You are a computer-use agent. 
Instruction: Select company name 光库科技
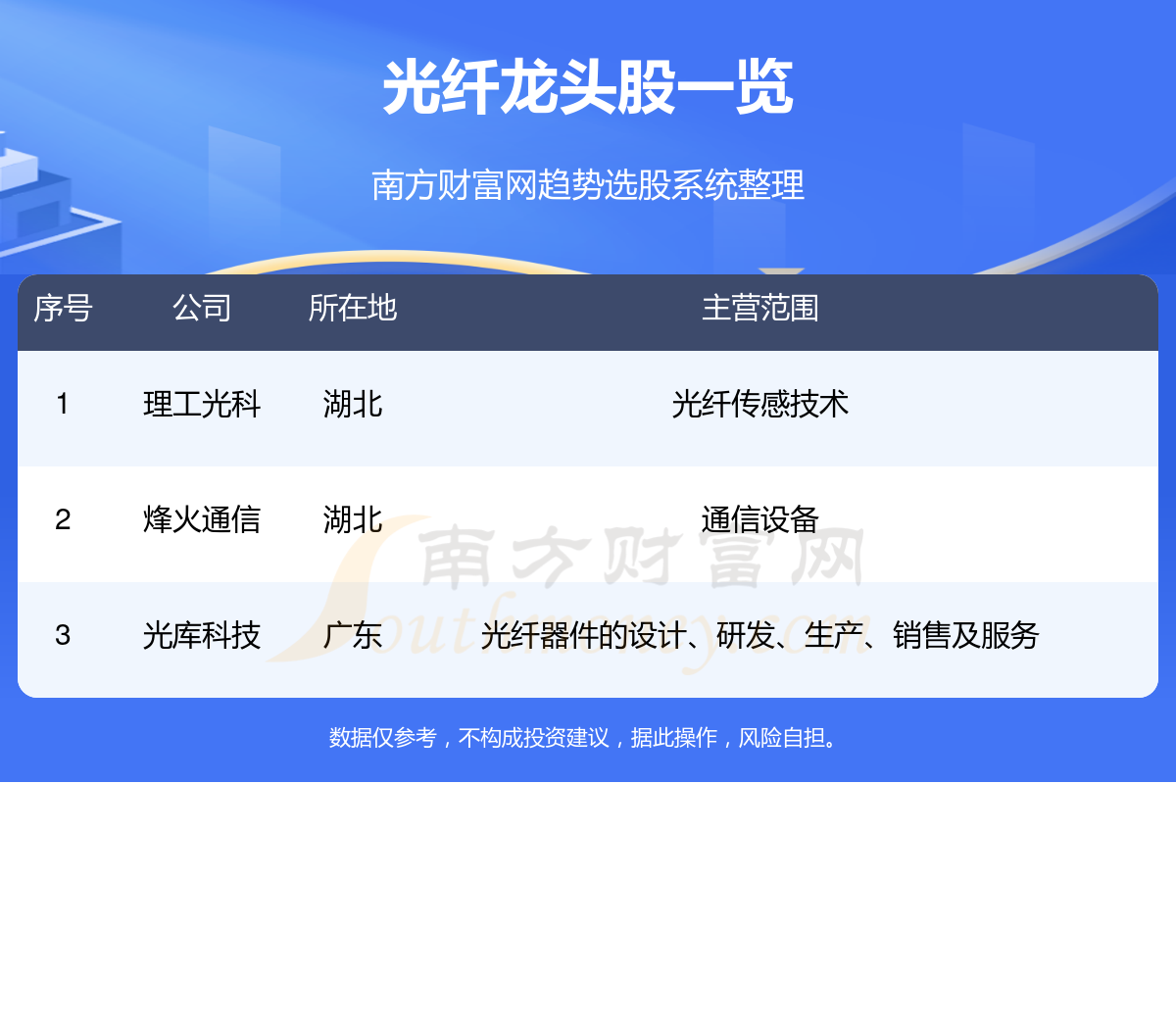pyautogui.click(x=202, y=635)
